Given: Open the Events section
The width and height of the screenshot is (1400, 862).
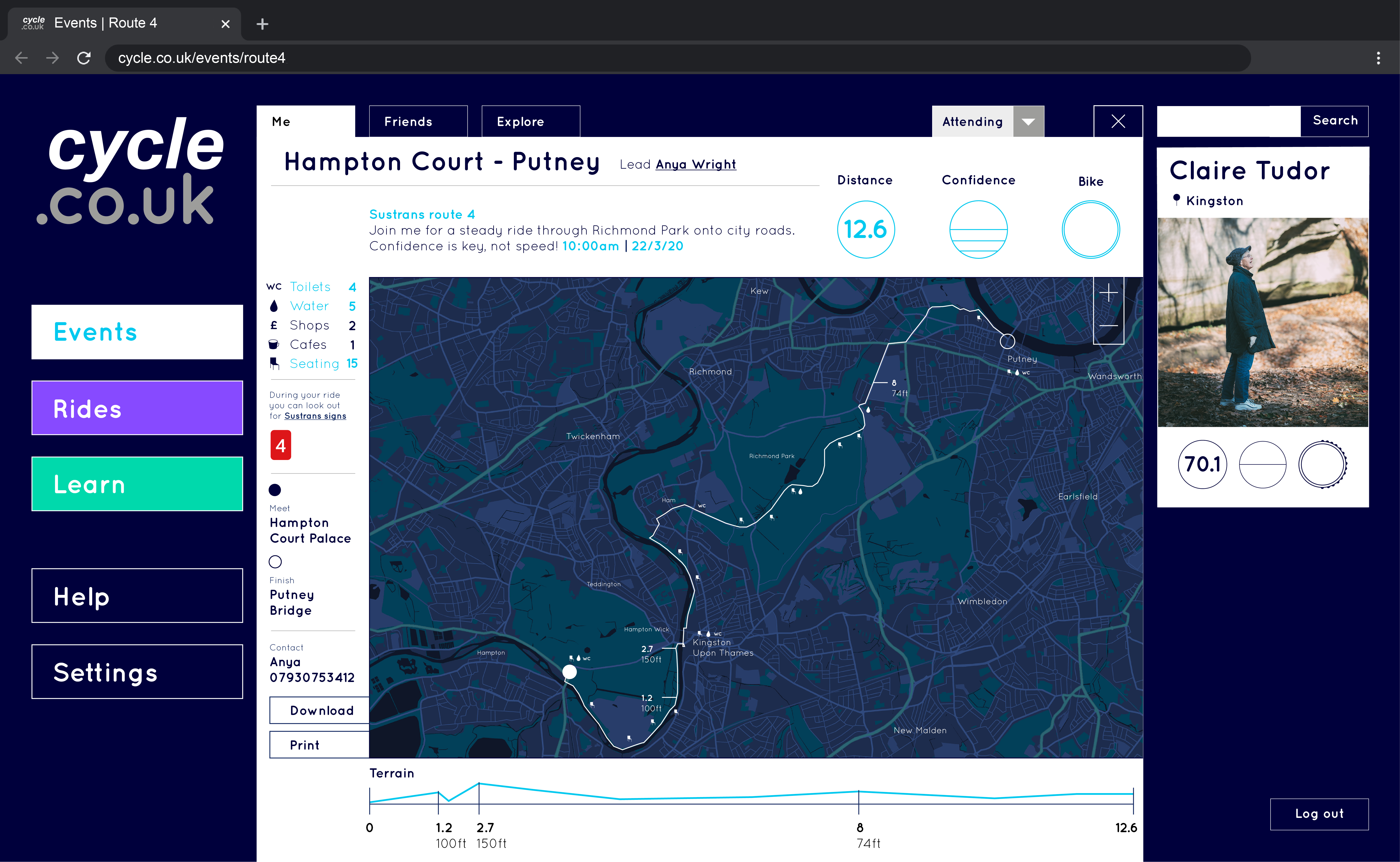Looking at the screenshot, I should [137, 332].
